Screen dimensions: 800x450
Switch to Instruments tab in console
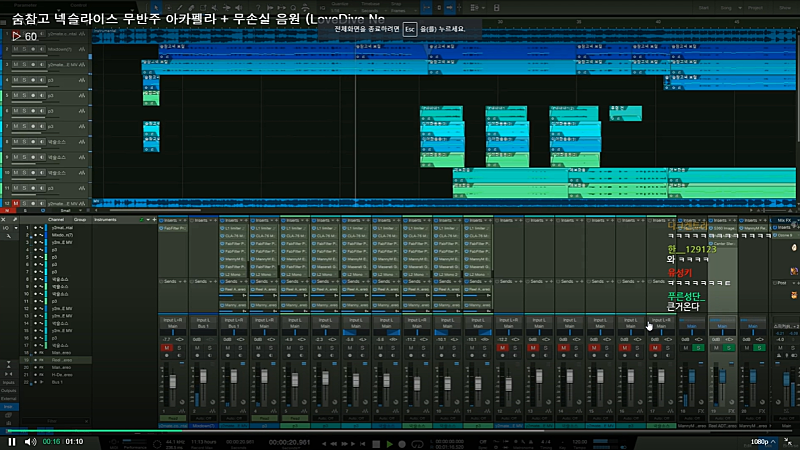[106, 218]
